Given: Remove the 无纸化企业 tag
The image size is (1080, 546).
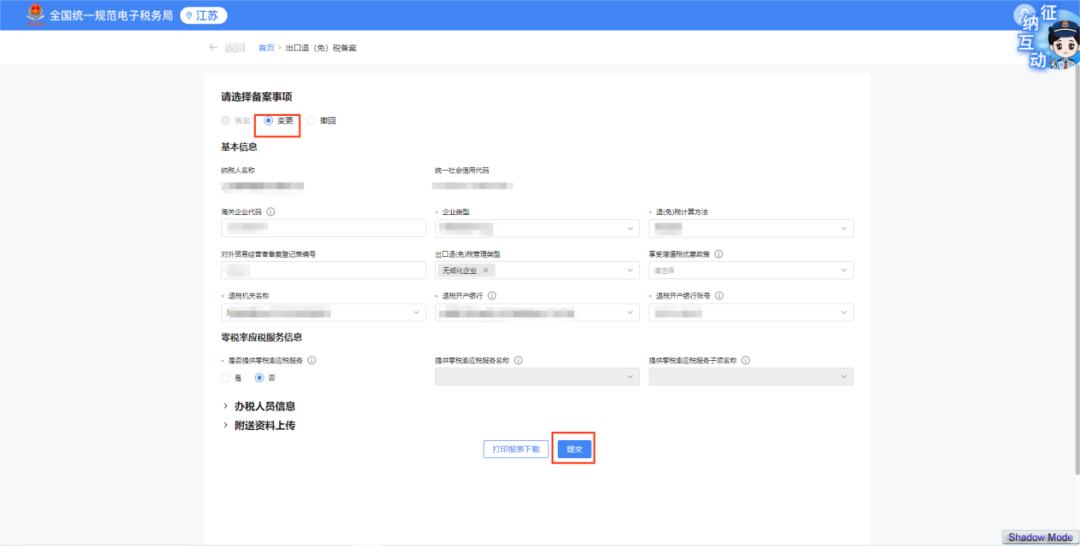Looking at the screenshot, I should tap(486, 271).
